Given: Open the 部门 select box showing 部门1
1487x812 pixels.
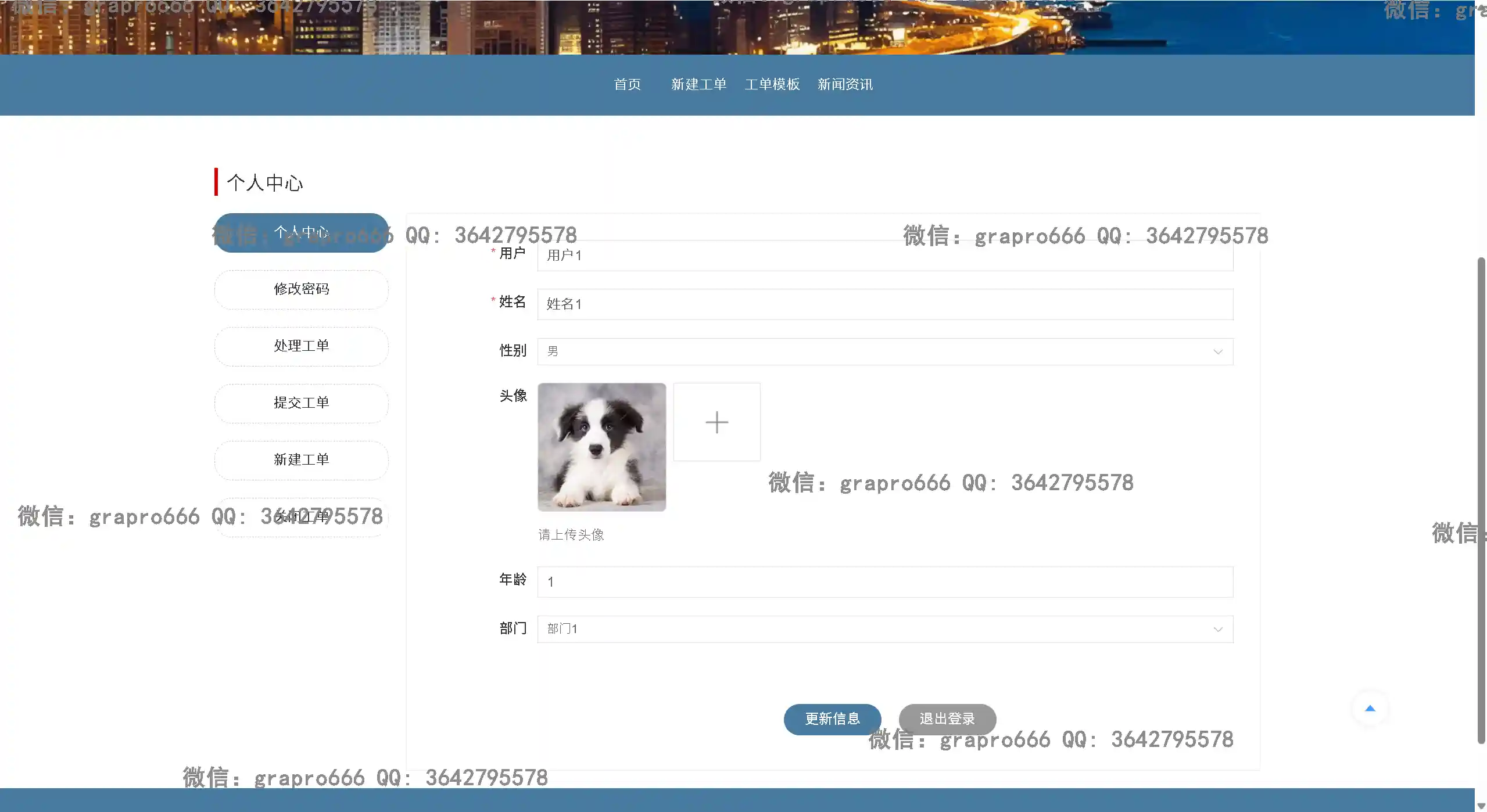Looking at the screenshot, I should [x=872, y=630].
